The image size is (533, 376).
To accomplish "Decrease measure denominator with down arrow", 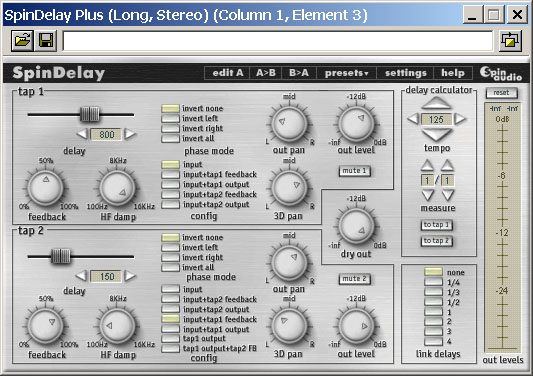I will 447,195.
